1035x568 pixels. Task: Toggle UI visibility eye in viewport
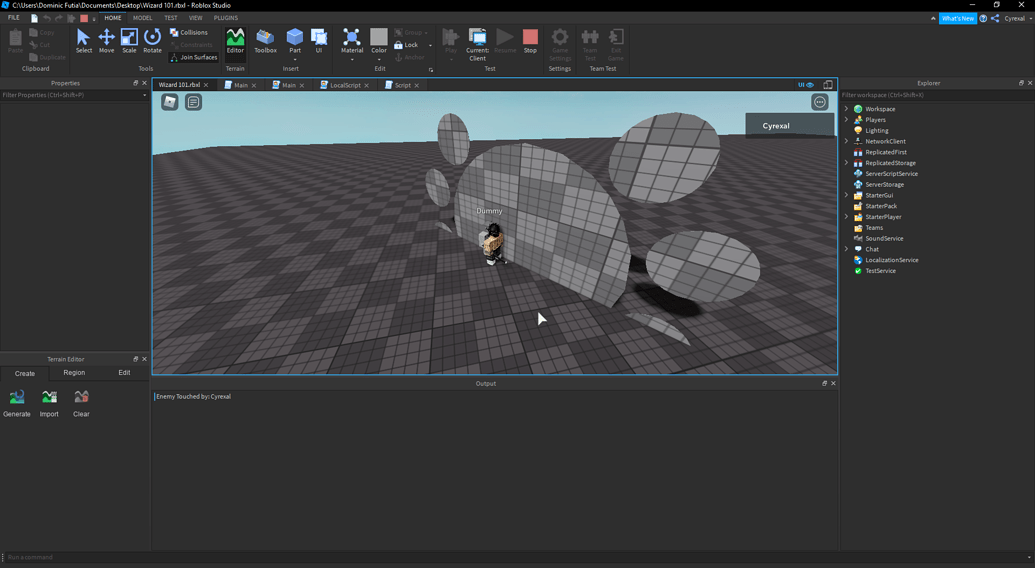[806, 85]
